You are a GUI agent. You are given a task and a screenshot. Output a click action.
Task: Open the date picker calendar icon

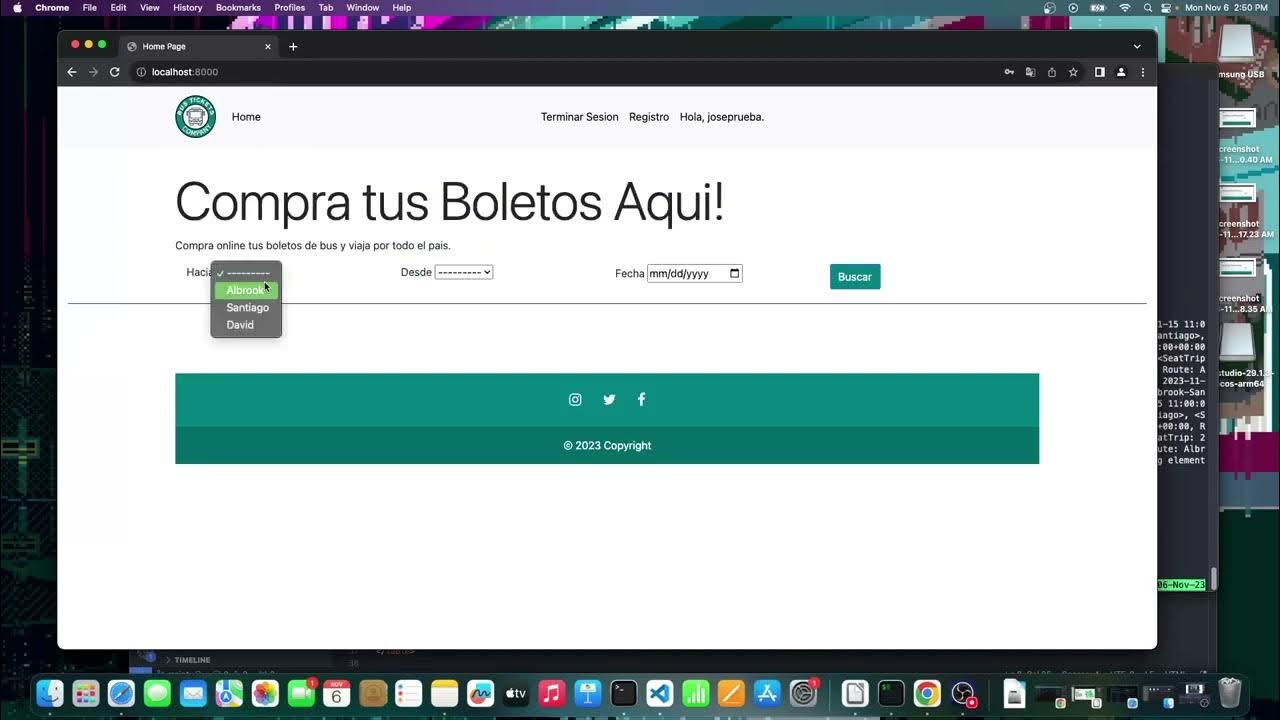coord(735,273)
